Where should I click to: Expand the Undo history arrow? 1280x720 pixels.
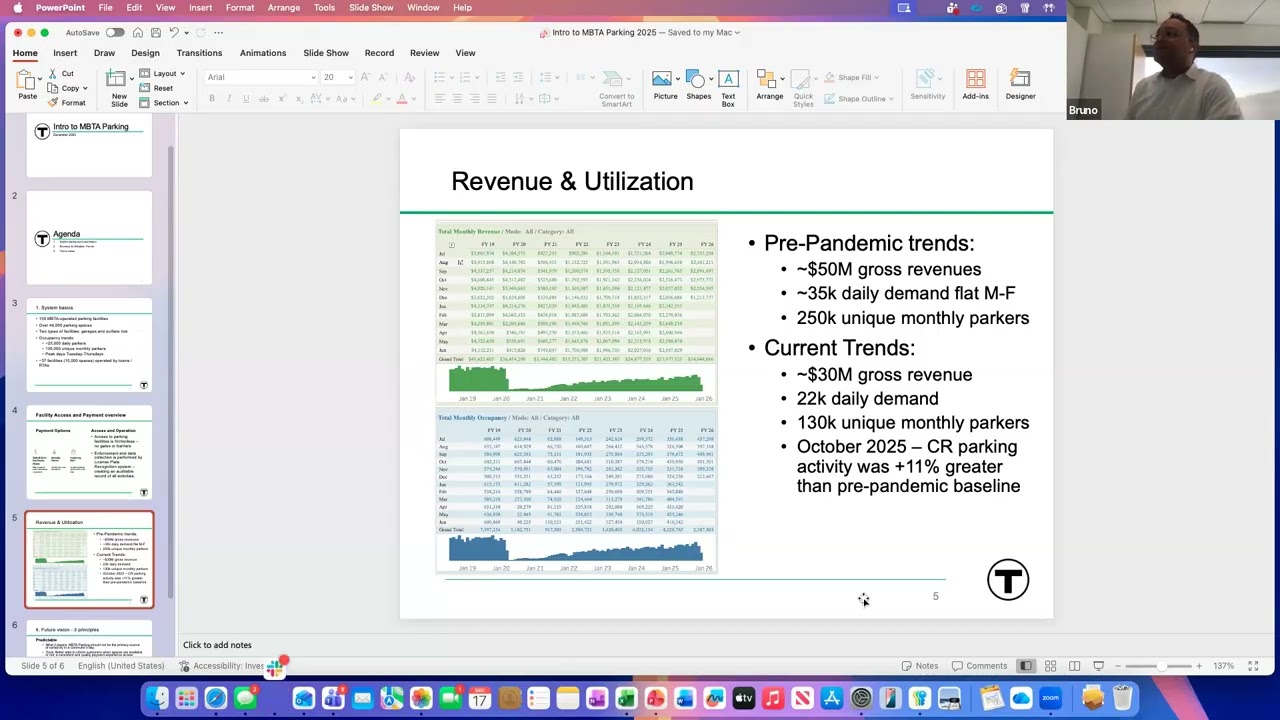[186, 32]
